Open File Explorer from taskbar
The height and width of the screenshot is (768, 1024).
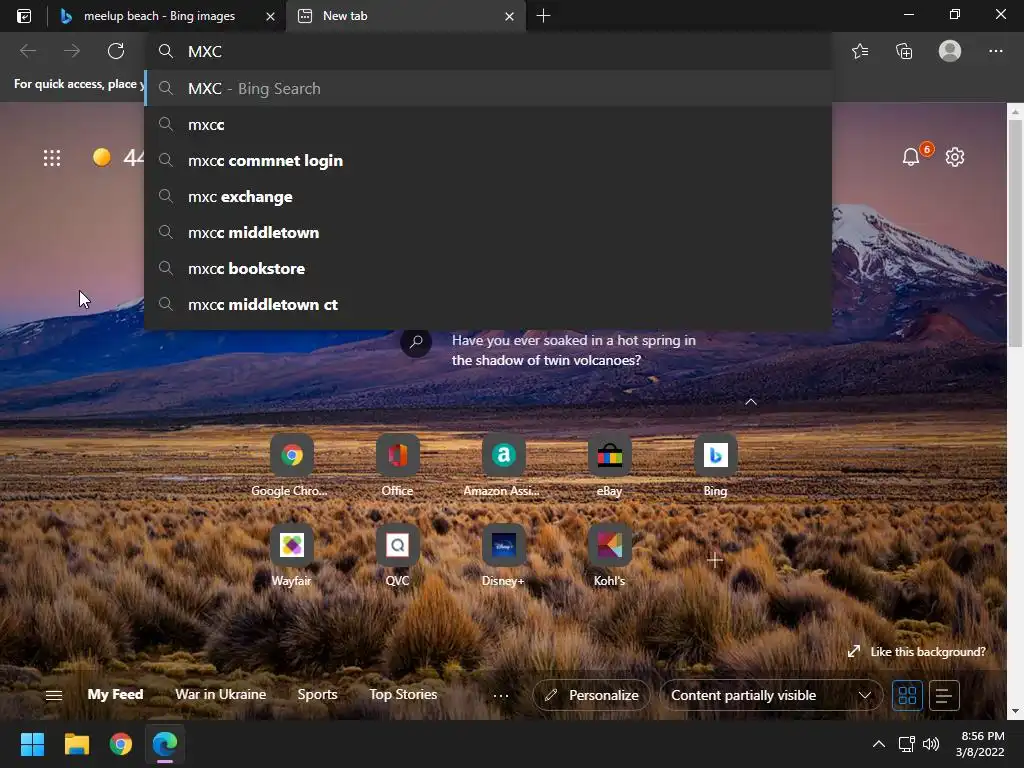point(76,744)
